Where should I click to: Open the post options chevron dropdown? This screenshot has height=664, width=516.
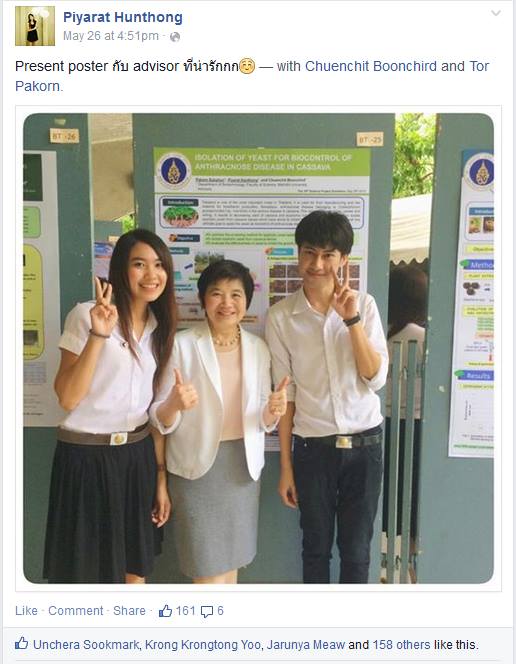[496, 13]
